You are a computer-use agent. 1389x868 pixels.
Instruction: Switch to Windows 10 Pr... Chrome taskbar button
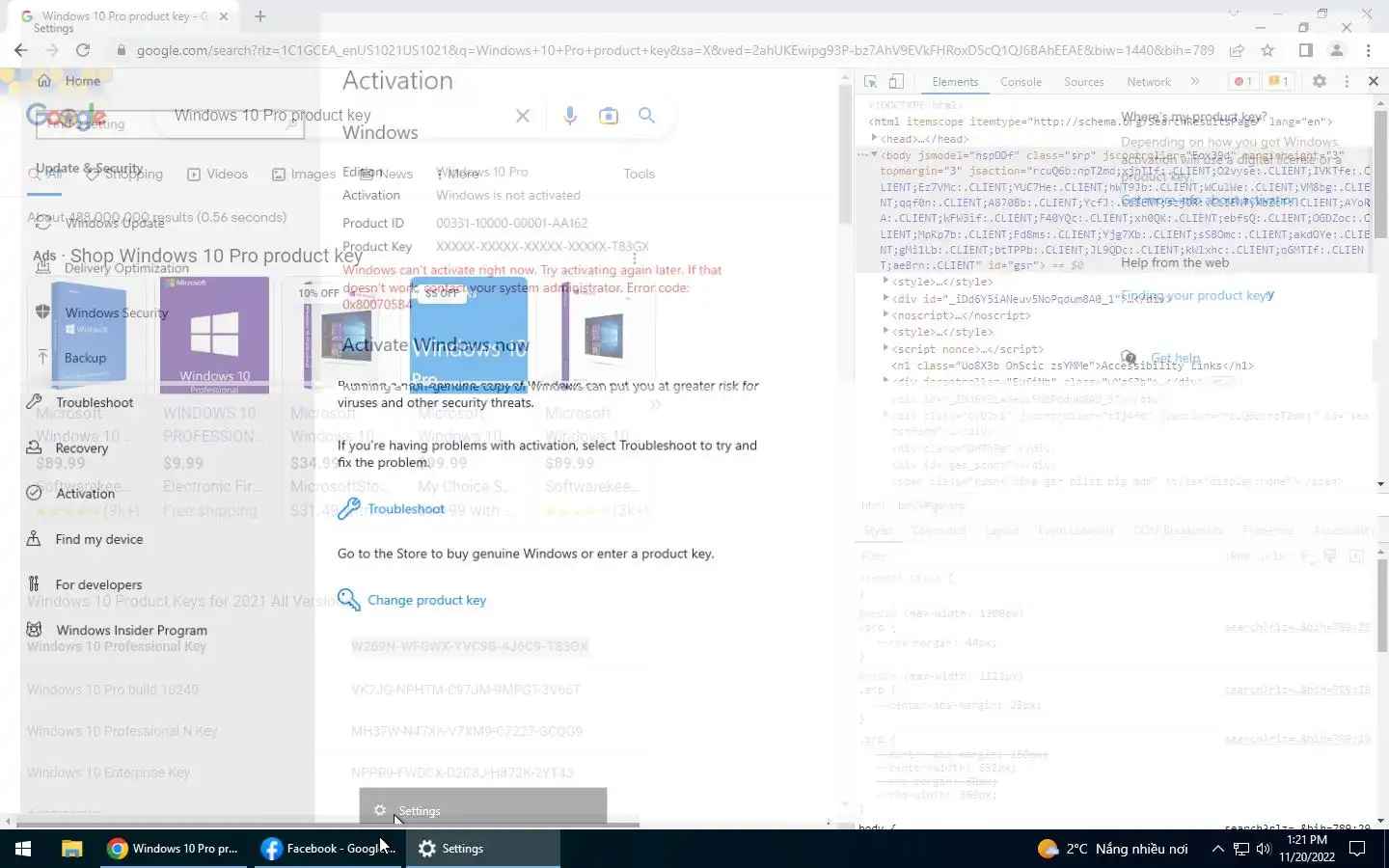pyautogui.click(x=174, y=849)
